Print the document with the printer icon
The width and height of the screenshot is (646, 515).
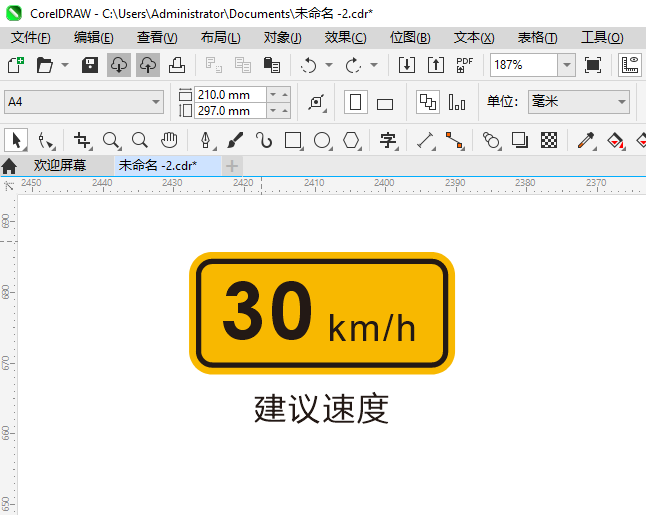(x=177, y=65)
